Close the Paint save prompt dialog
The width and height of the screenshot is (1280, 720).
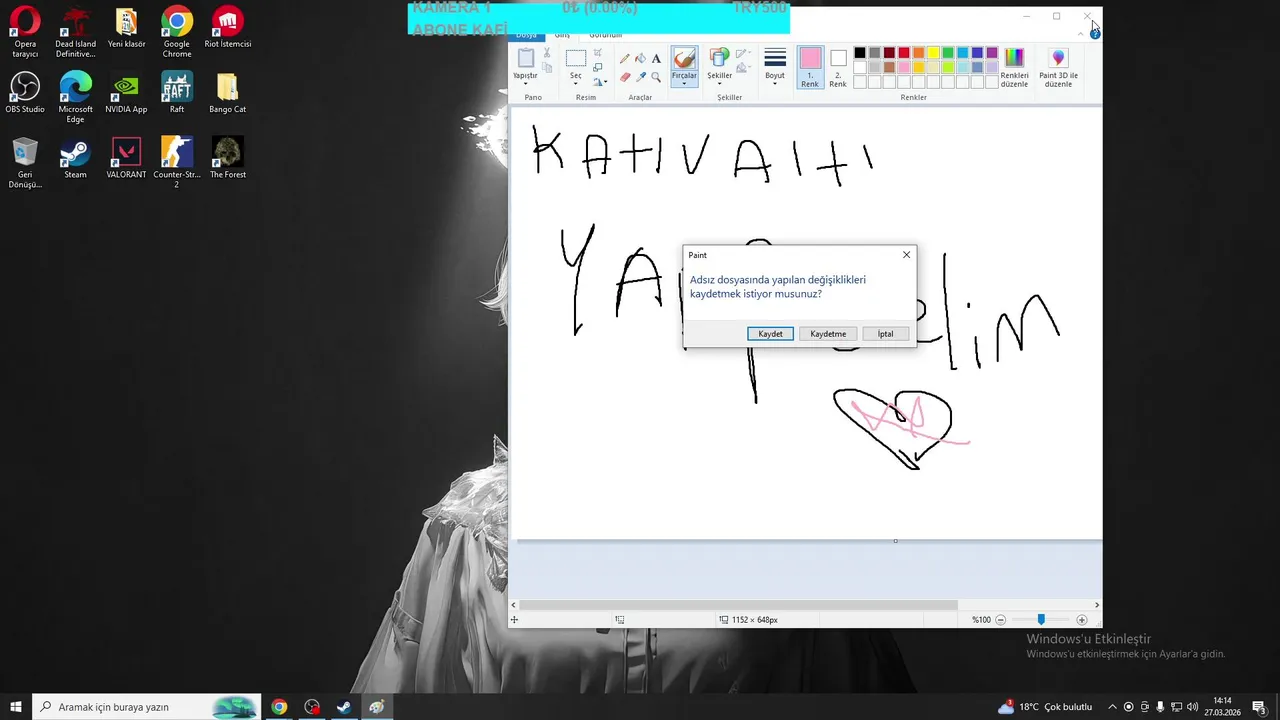tap(907, 255)
